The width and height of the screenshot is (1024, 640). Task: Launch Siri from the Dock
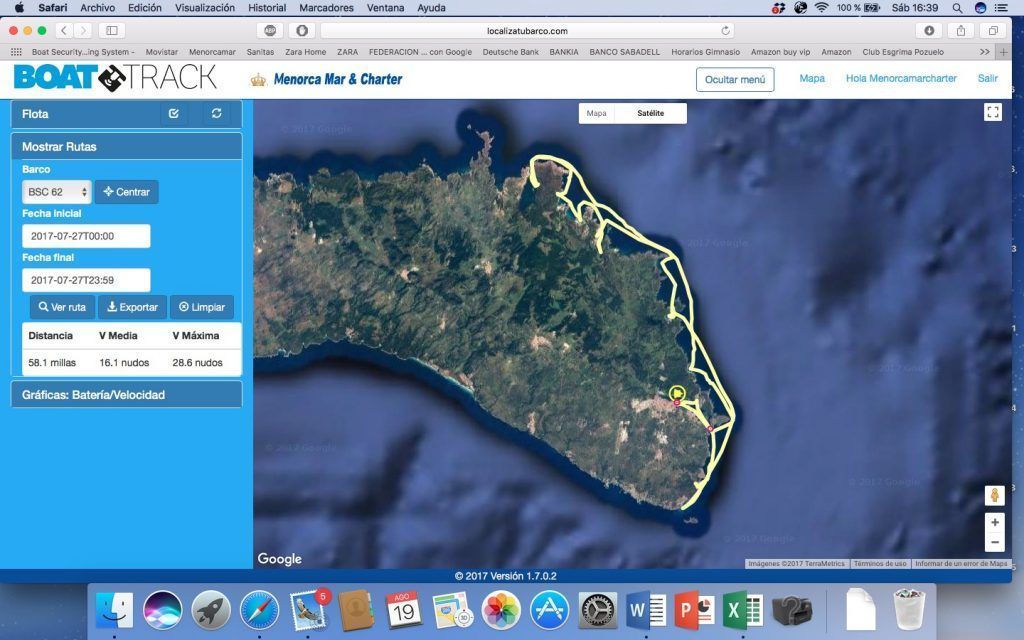point(163,611)
